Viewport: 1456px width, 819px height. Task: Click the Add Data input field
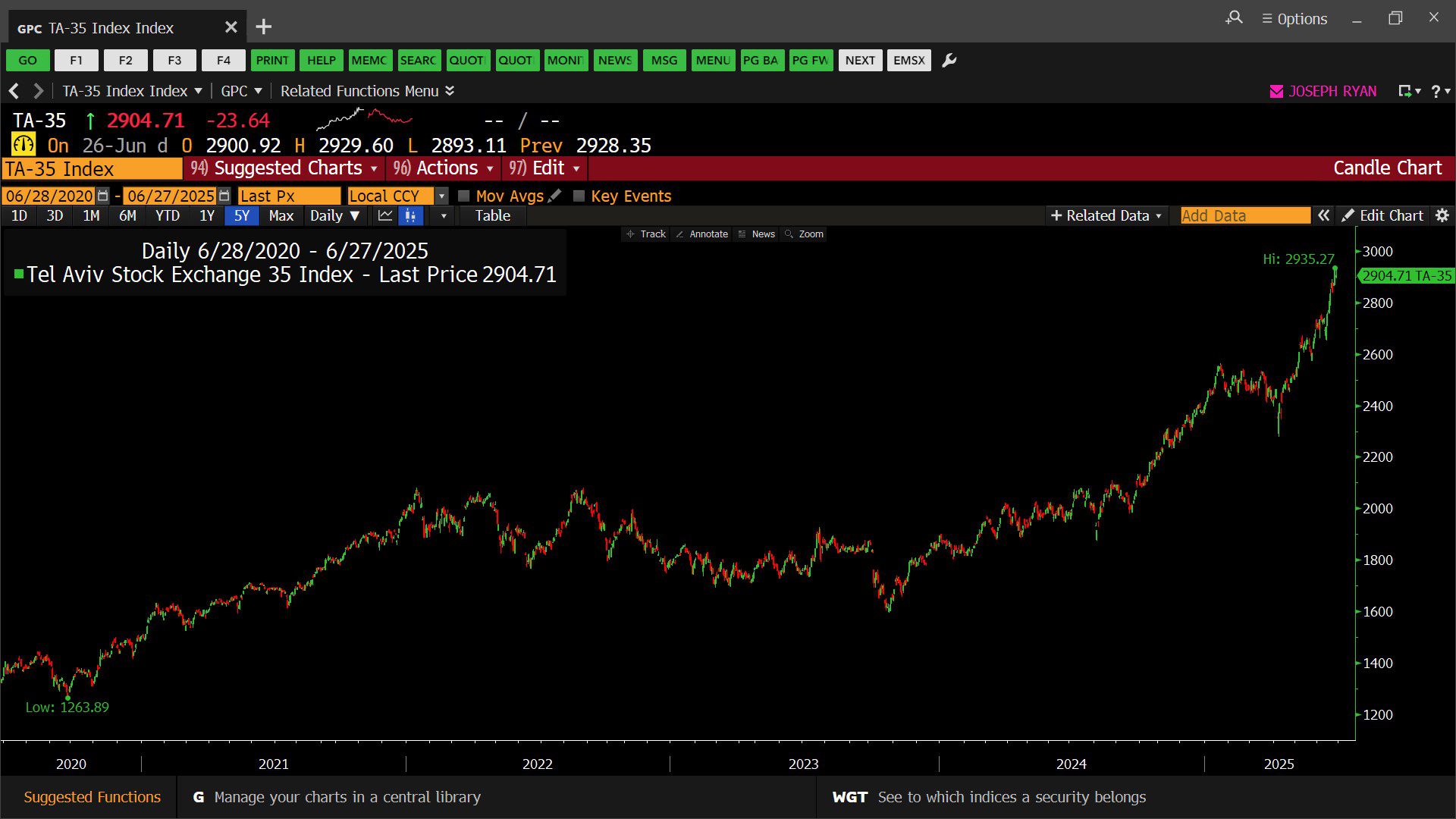pos(1244,216)
